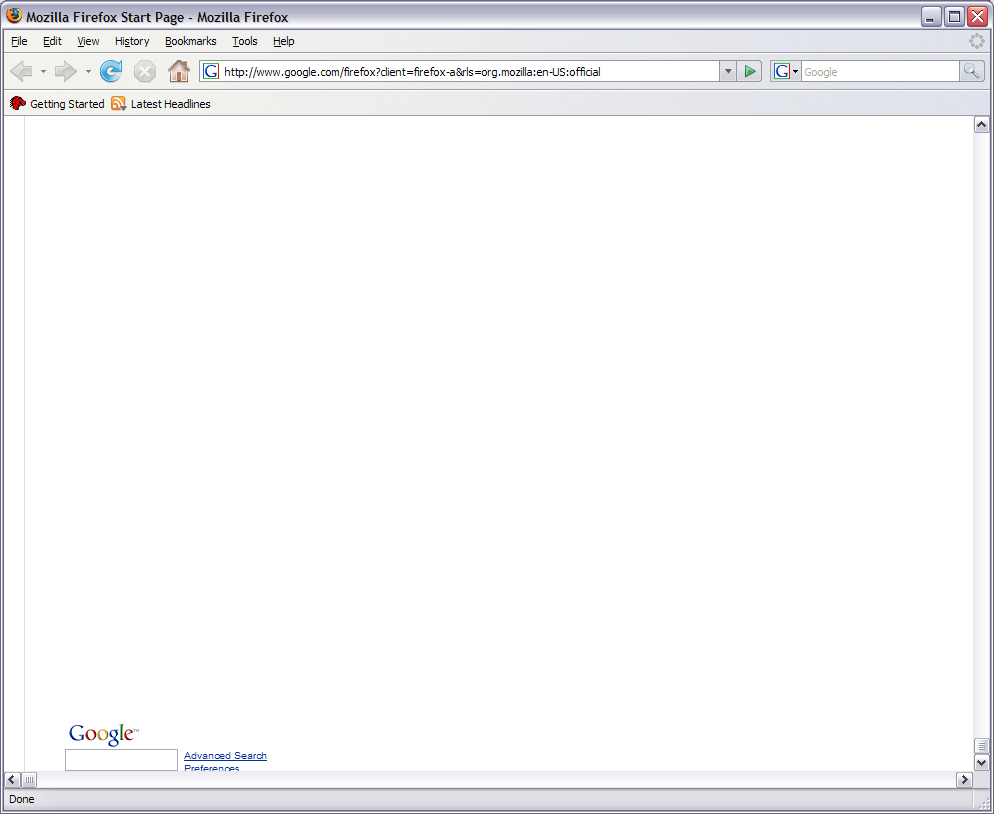
Task: Click the green Go arrow button
Action: click(750, 71)
